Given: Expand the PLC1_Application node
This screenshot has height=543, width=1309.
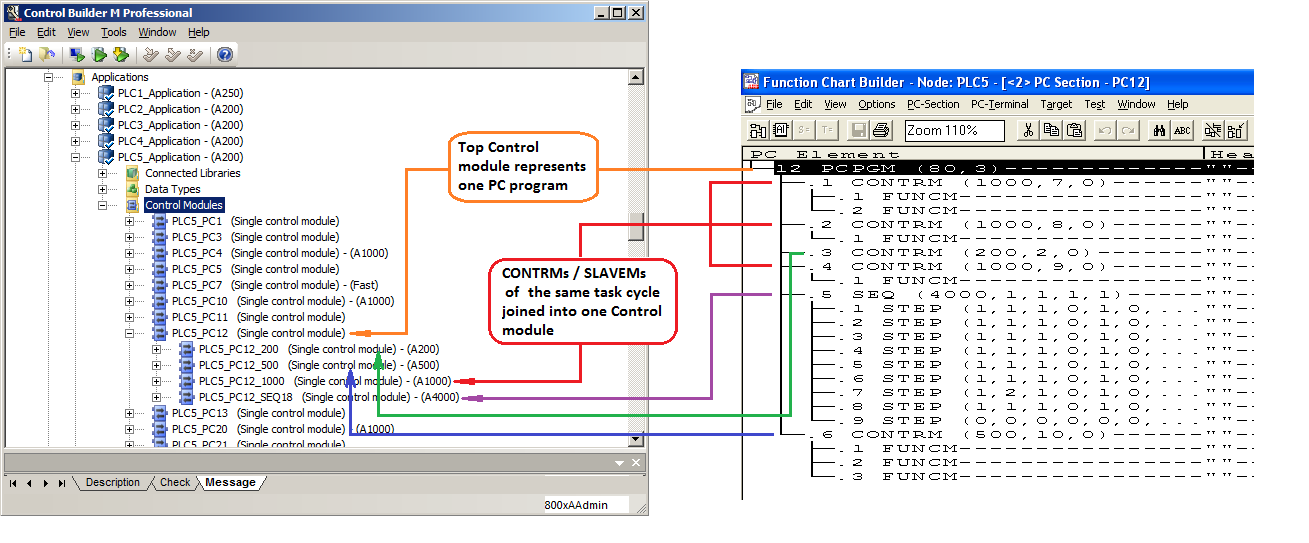Looking at the screenshot, I should pyautogui.click(x=76, y=93).
